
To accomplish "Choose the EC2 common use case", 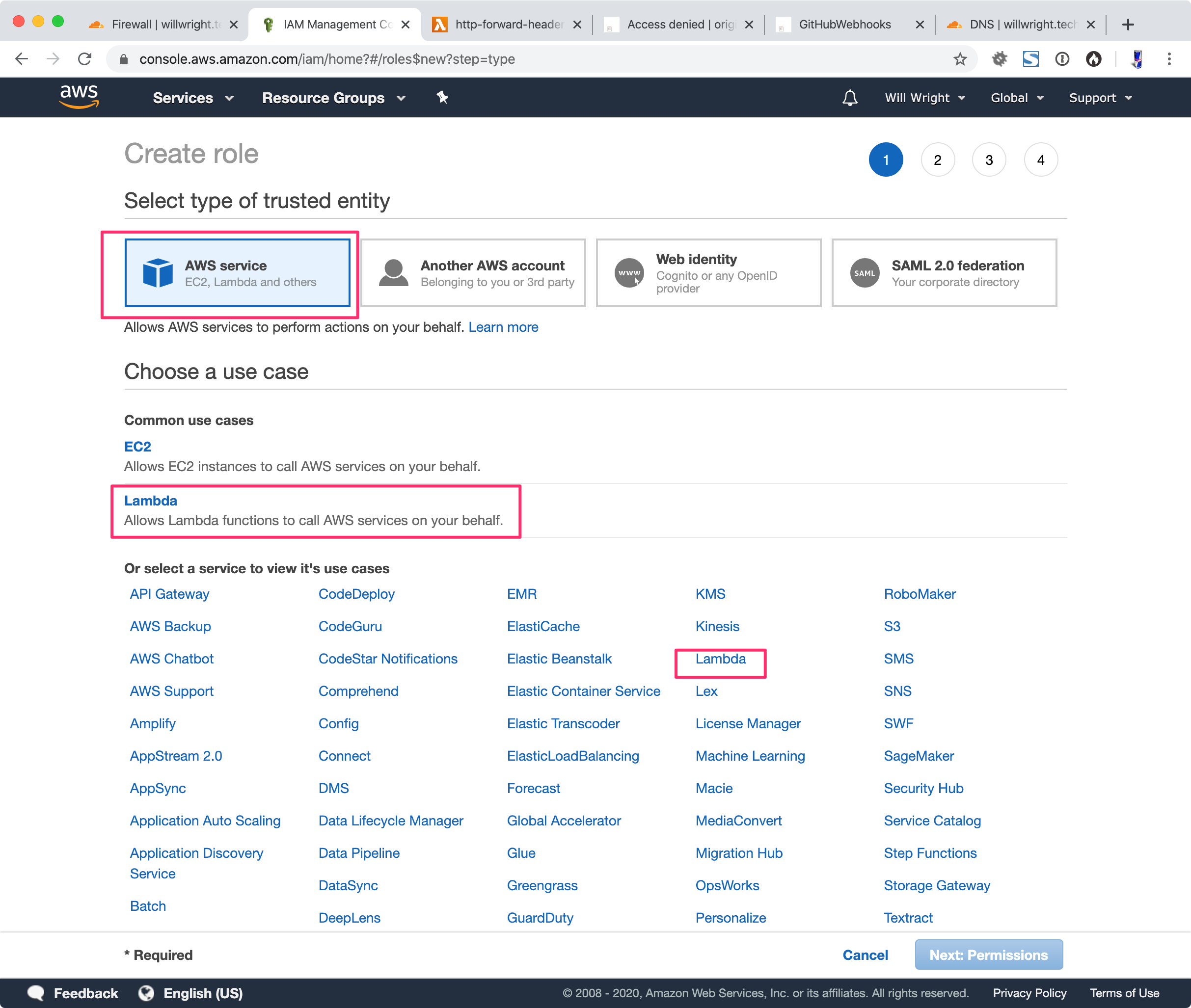I will (138, 446).
